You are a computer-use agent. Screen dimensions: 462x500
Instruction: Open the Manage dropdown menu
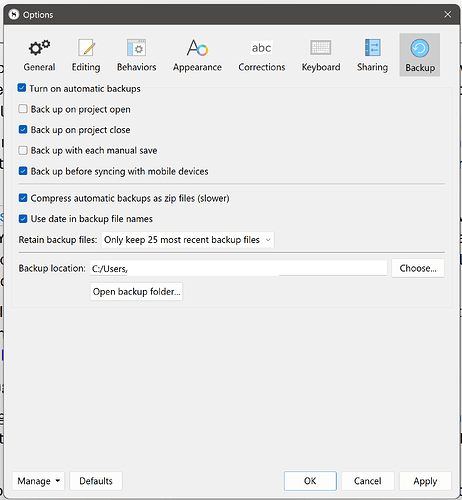(x=38, y=481)
